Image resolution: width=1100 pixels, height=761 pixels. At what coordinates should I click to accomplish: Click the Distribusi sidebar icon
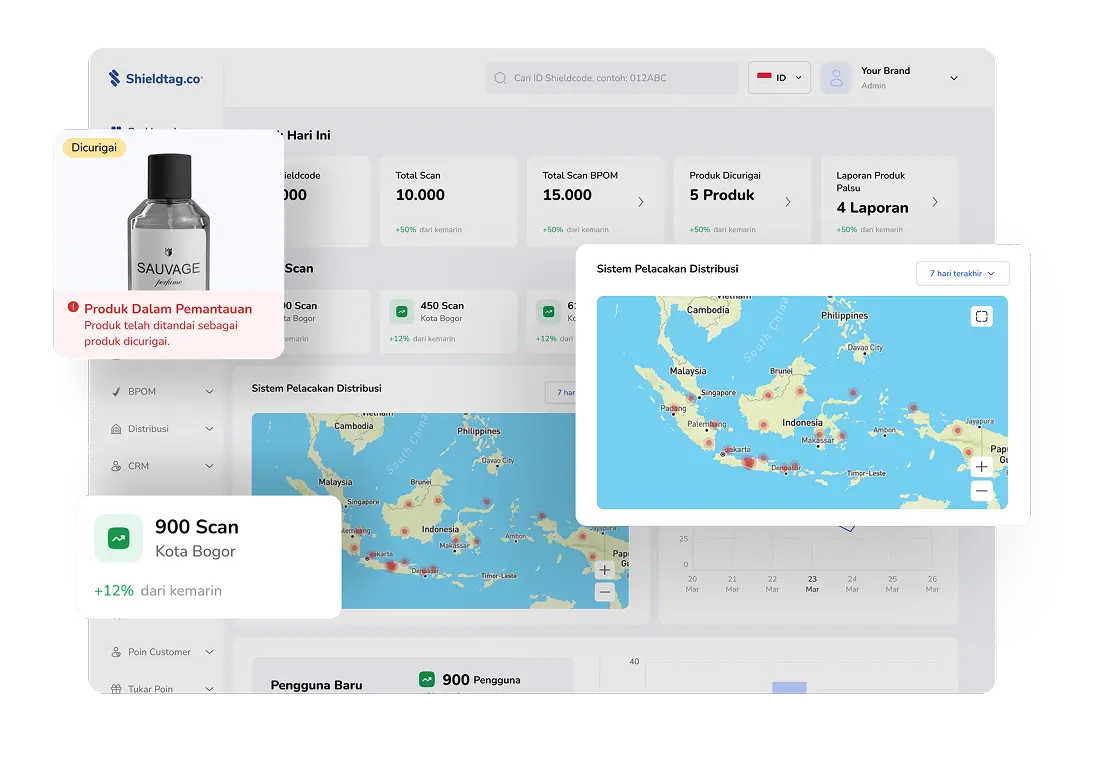click(x=116, y=429)
